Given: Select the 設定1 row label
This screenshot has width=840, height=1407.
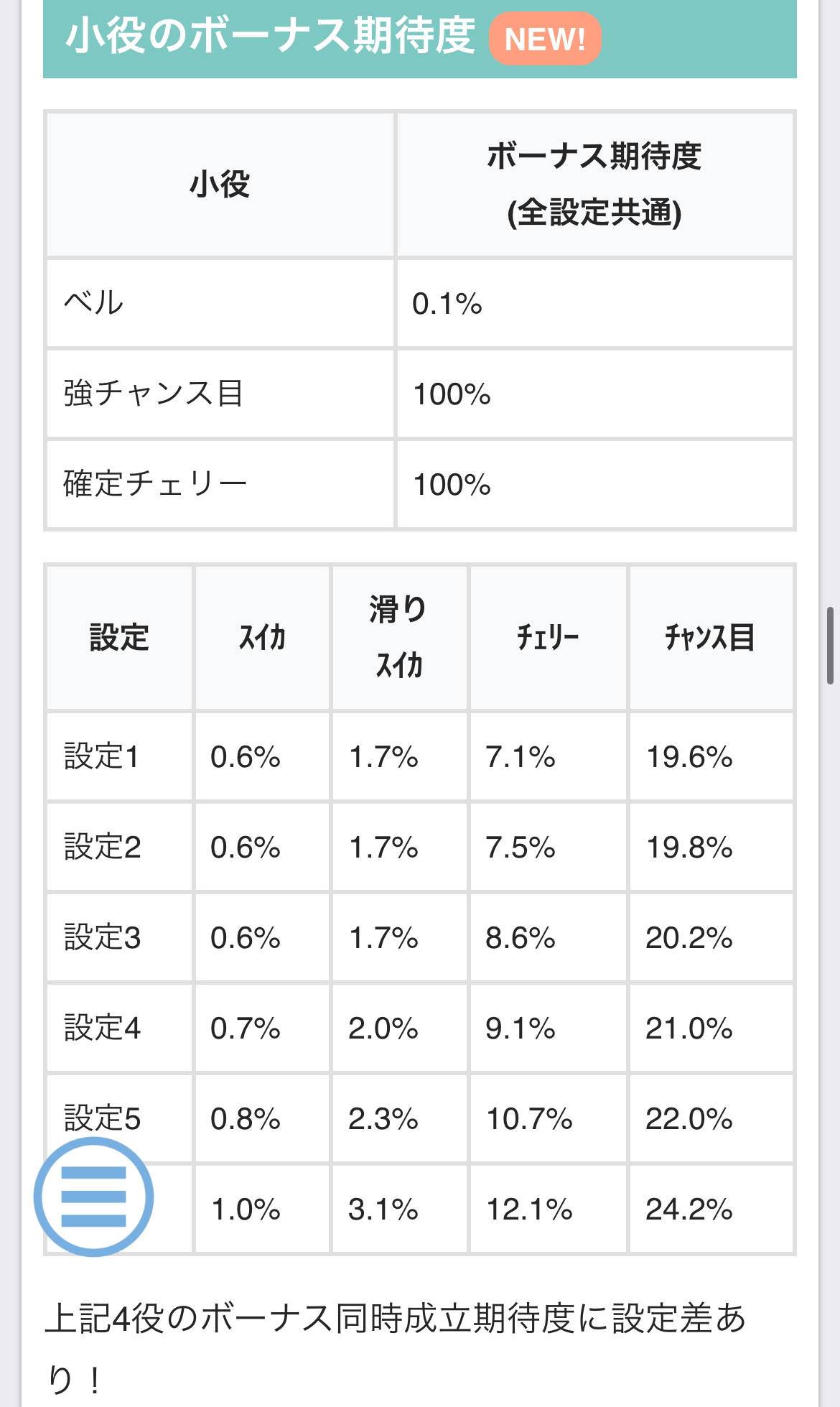Looking at the screenshot, I should point(102,757).
